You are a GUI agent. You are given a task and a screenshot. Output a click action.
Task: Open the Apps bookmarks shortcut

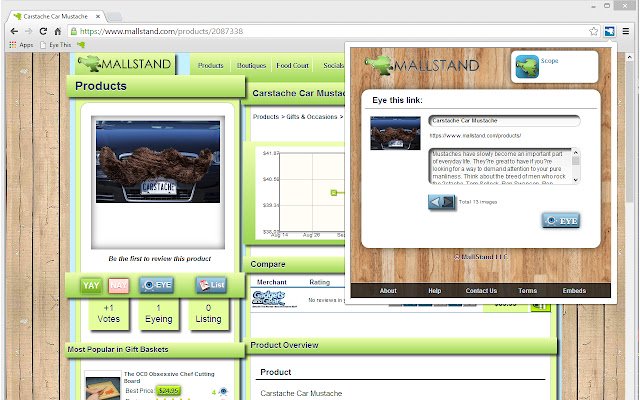click(21, 45)
